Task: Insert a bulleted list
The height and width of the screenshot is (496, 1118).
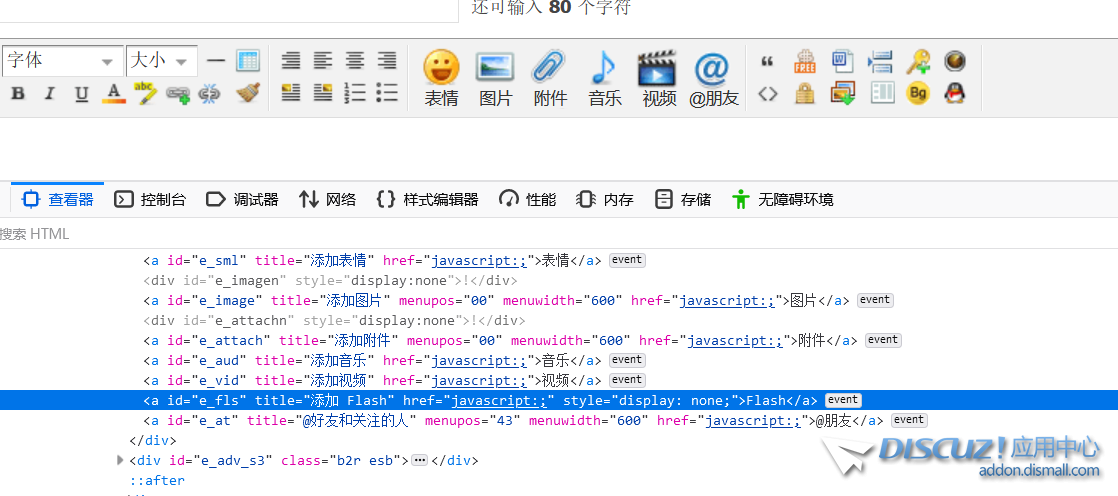Action: (386, 93)
